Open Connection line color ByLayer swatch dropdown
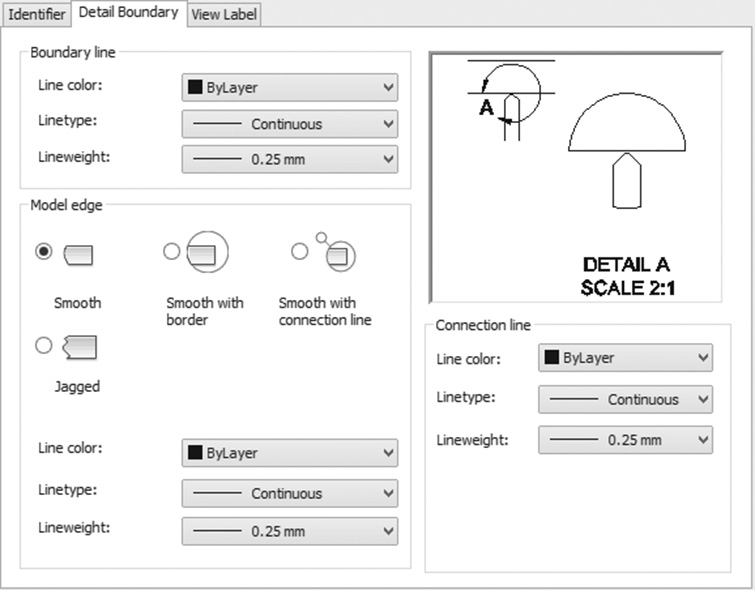 coord(625,358)
